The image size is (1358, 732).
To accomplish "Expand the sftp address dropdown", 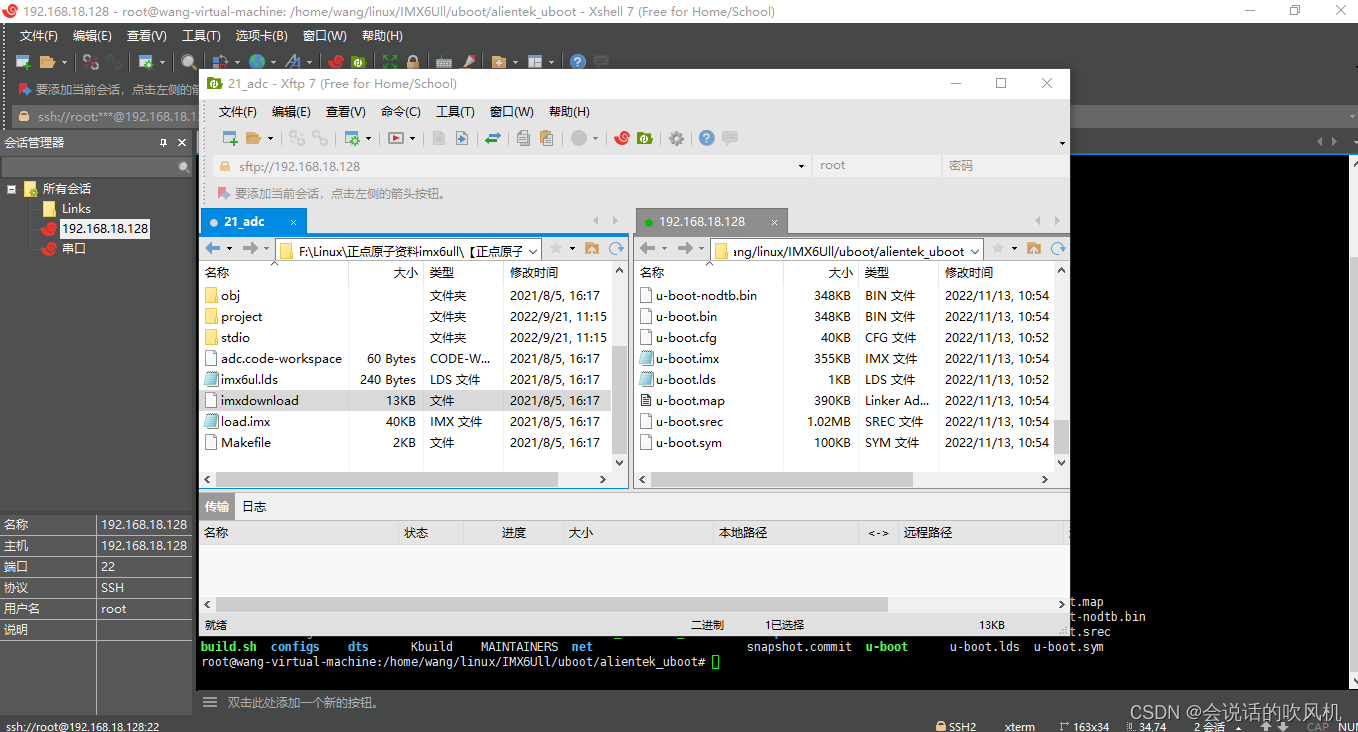I will [x=801, y=166].
